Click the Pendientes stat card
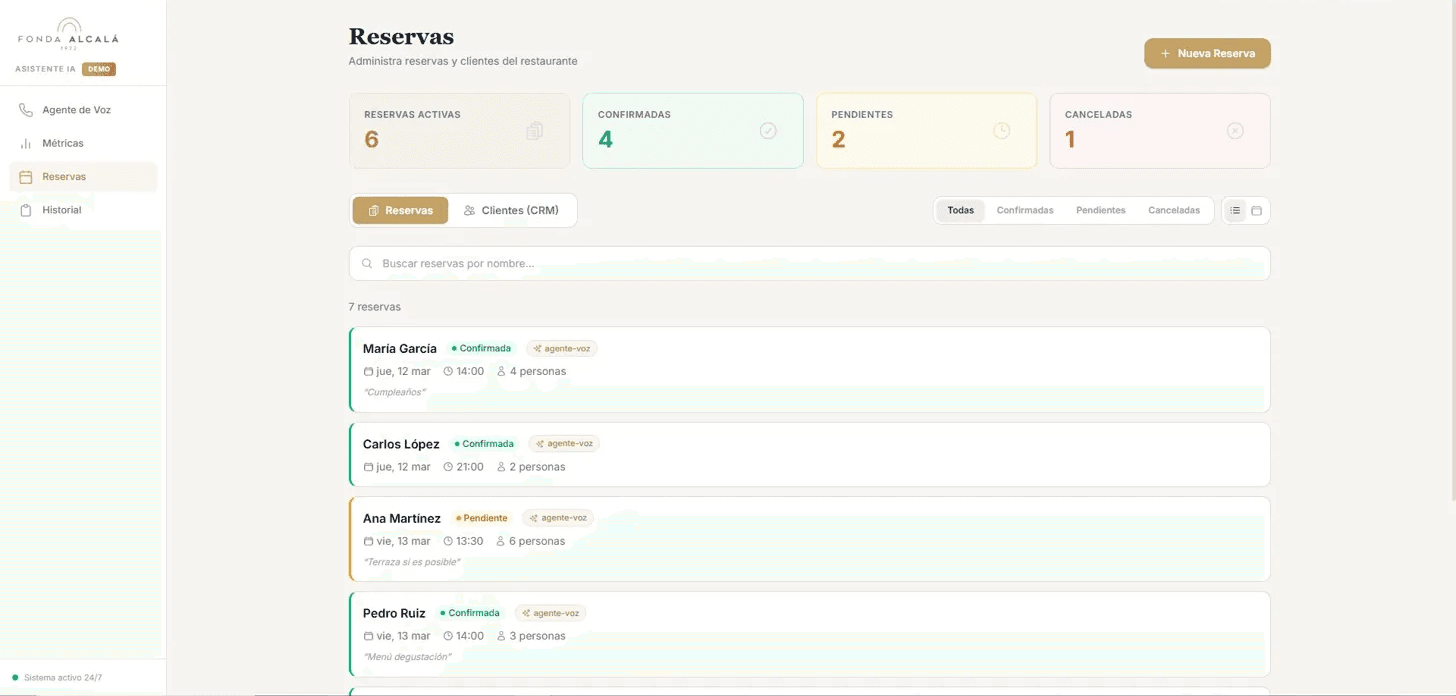 926,131
